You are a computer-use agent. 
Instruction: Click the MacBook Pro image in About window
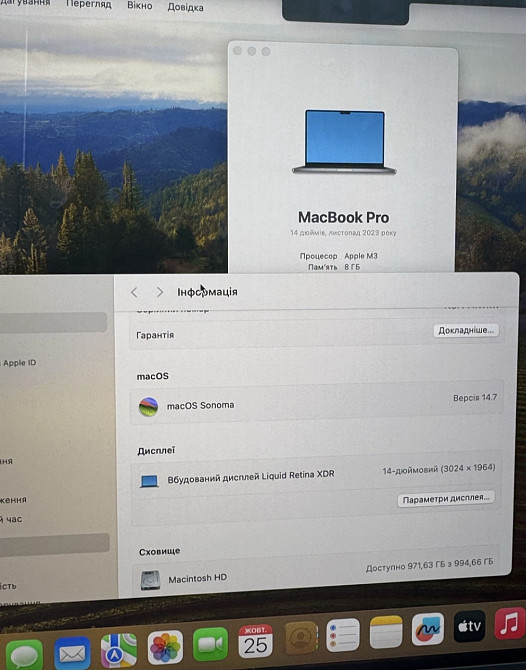coord(344,142)
